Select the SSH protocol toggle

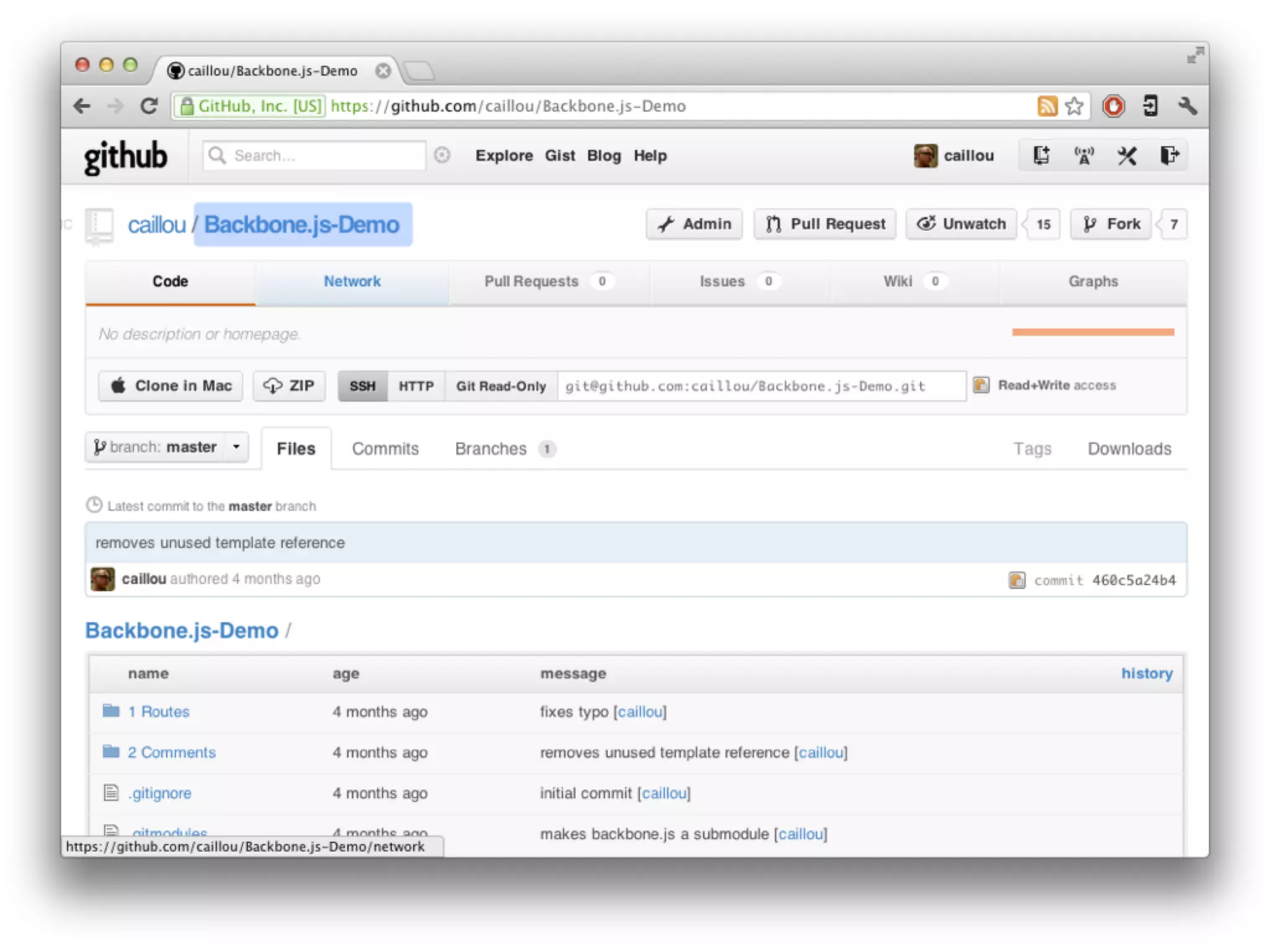click(x=362, y=386)
